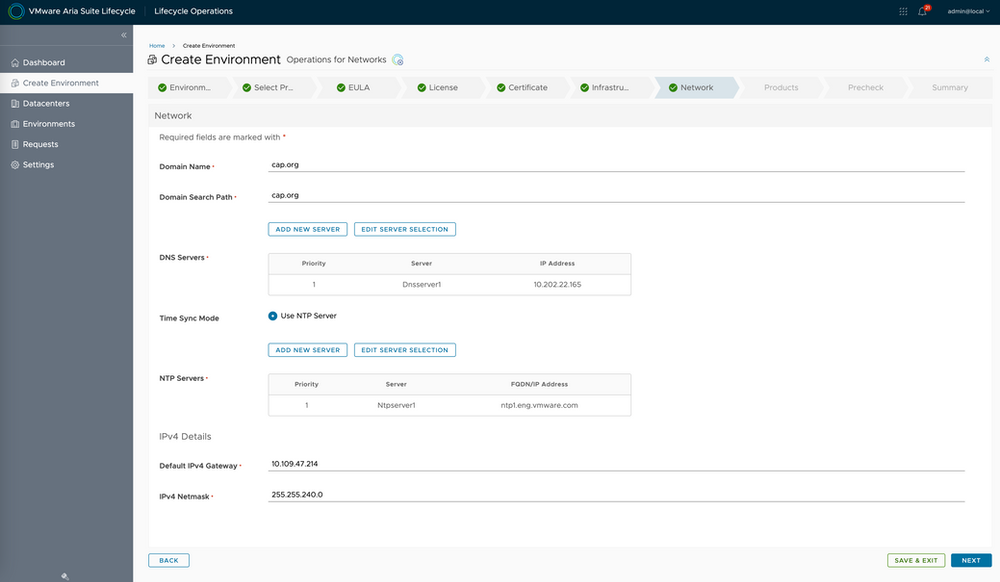Focus the Default IPv4 Gateway field

(x=616, y=464)
